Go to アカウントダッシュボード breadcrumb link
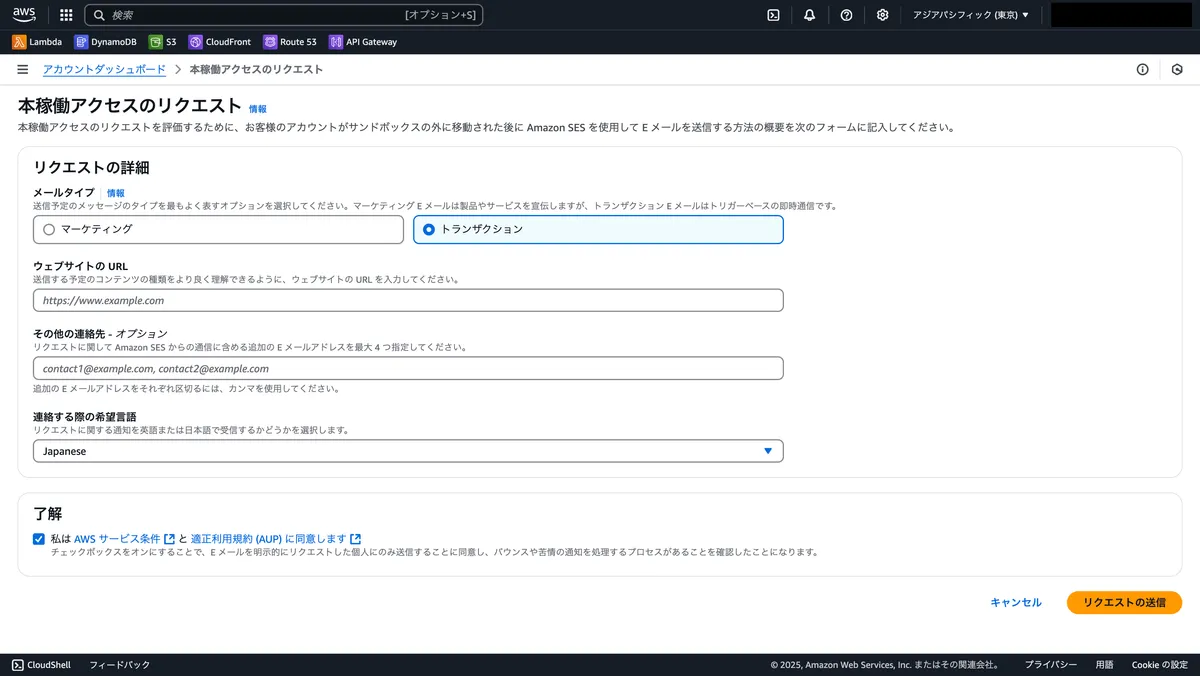 (104, 70)
